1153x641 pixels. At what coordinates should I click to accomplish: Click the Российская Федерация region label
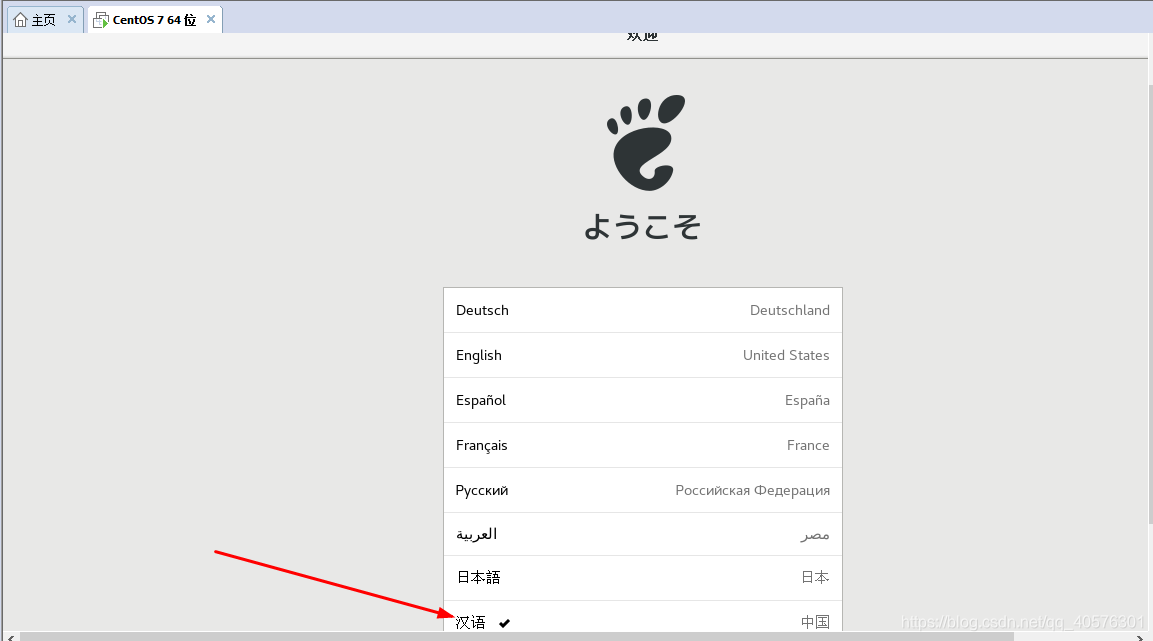753,490
